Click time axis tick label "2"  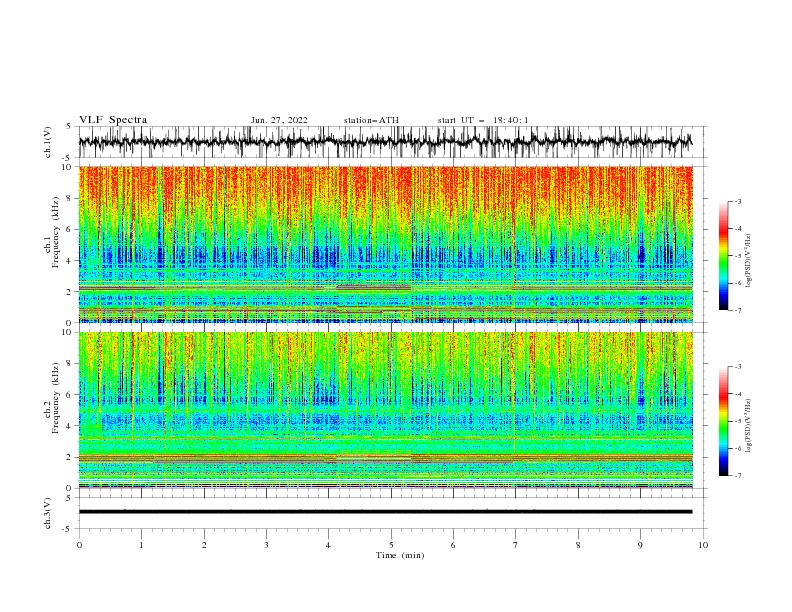pyautogui.click(x=204, y=545)
